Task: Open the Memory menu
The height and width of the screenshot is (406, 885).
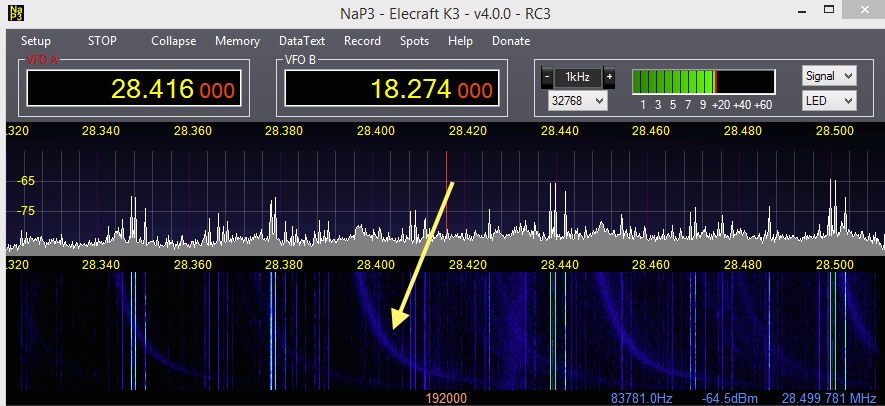Action: (237, 41)
